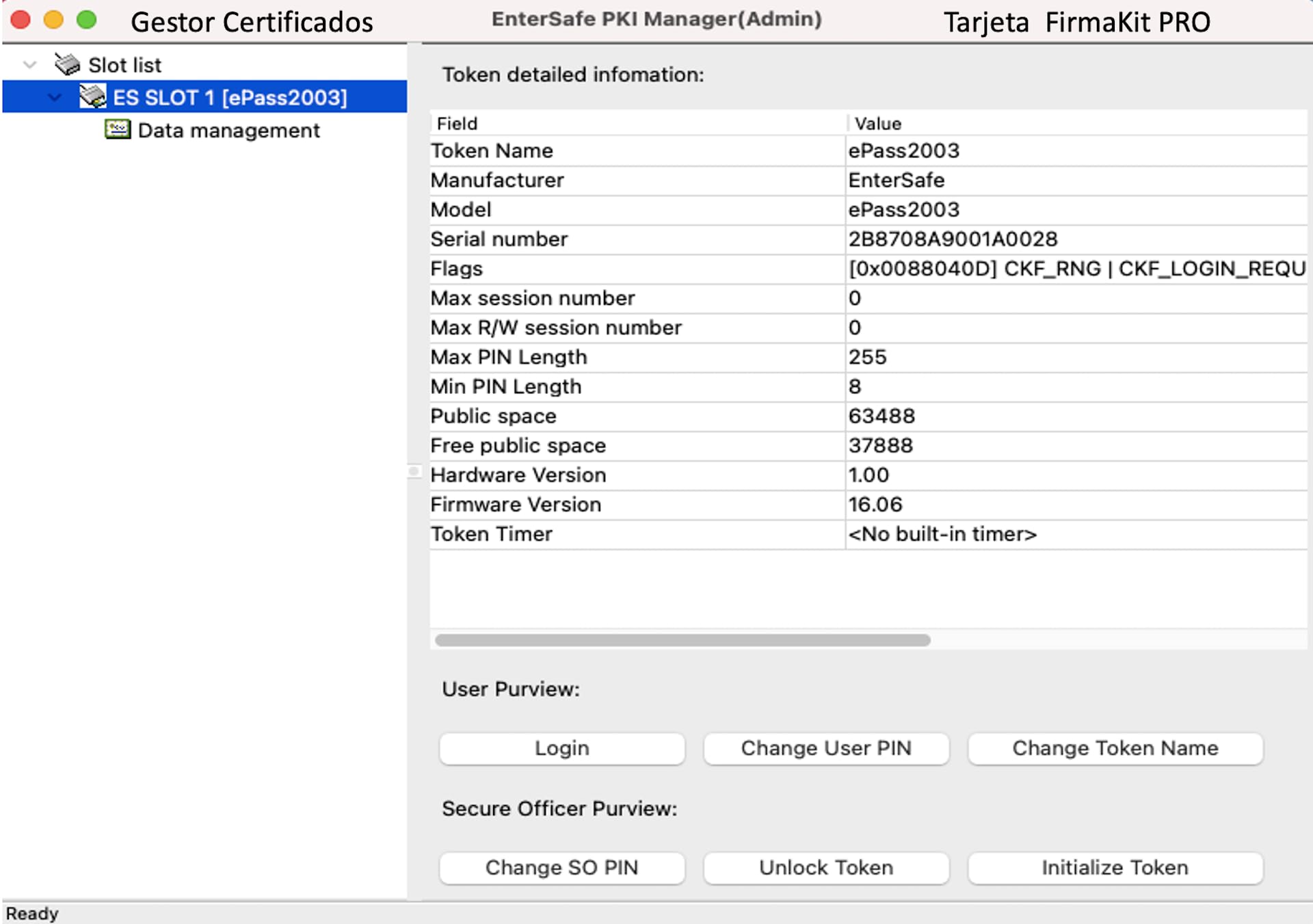Screen dimensions: 1313x924
Task: Click Change Token Name button
Action: pos(1115,748)
